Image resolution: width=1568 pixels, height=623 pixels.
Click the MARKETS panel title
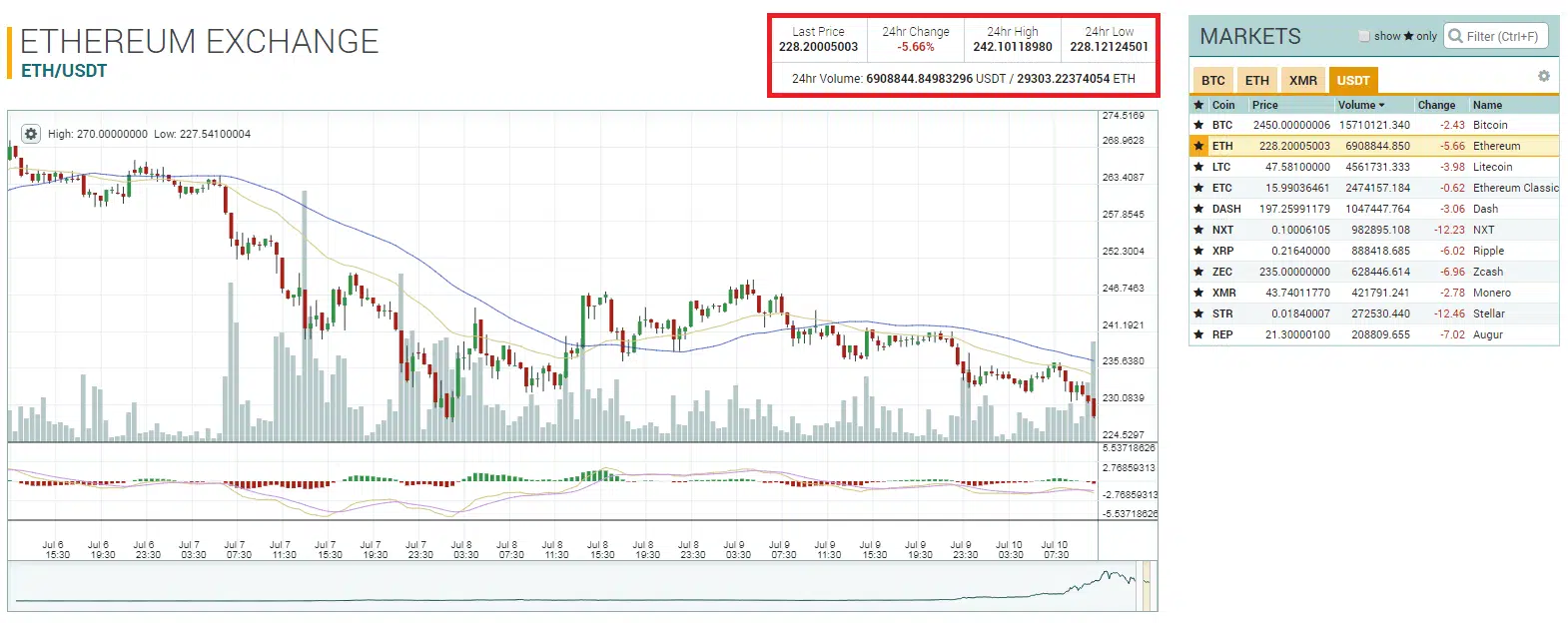coord(1250,37)
